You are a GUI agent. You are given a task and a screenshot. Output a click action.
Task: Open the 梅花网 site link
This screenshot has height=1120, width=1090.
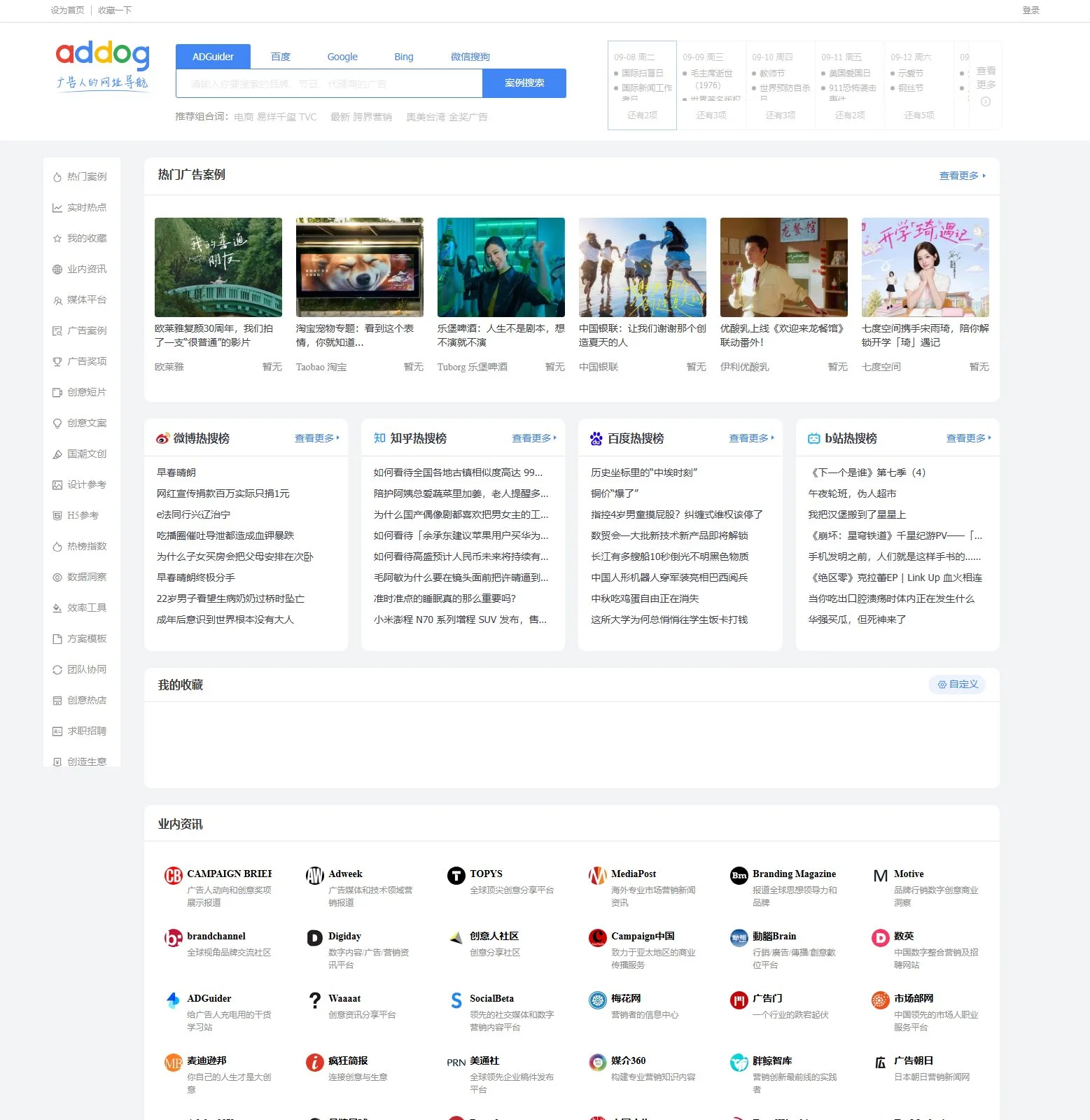[x=626, y=998]
